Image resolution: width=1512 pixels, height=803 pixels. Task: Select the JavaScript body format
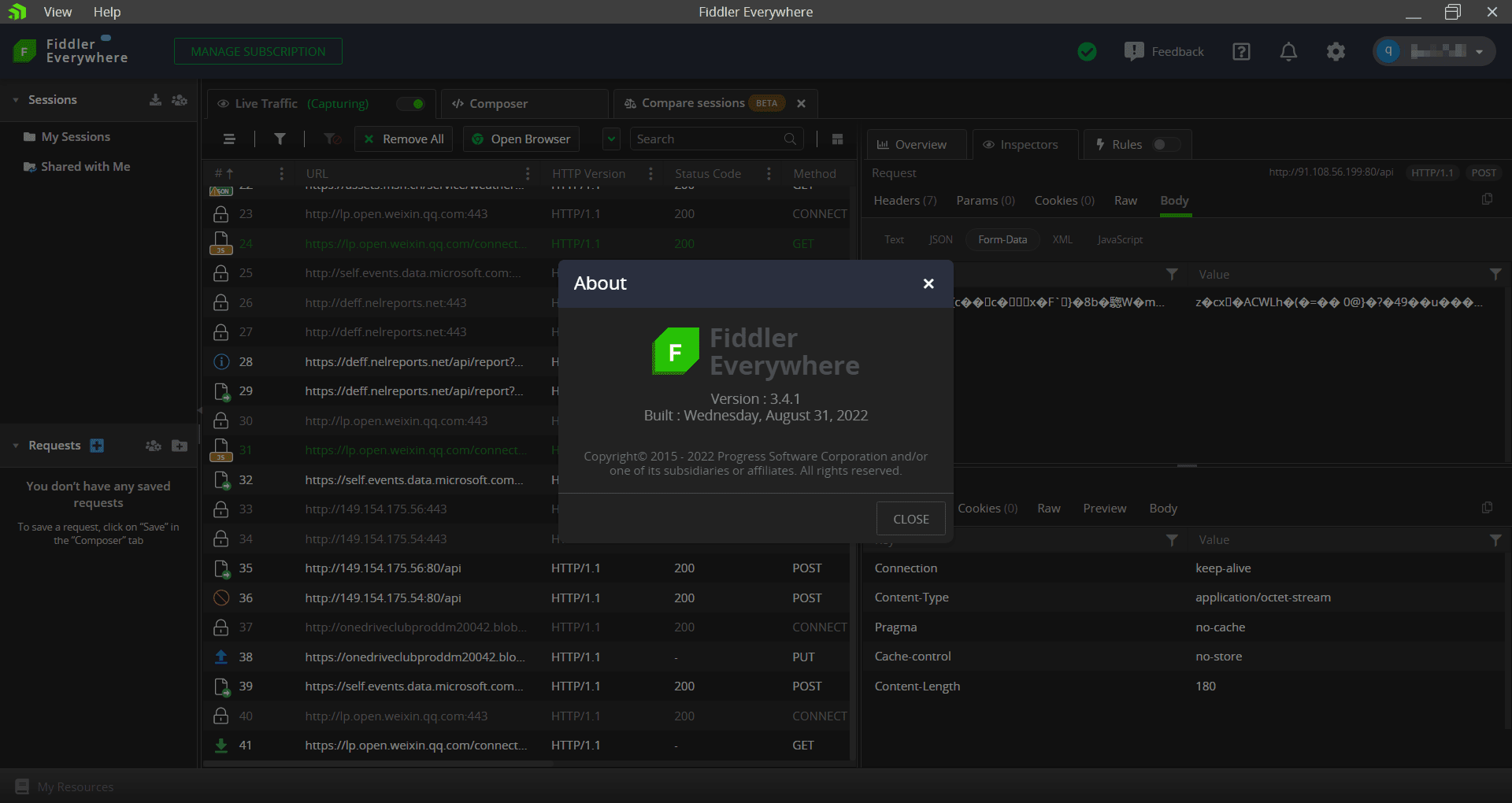(1120, 240)
